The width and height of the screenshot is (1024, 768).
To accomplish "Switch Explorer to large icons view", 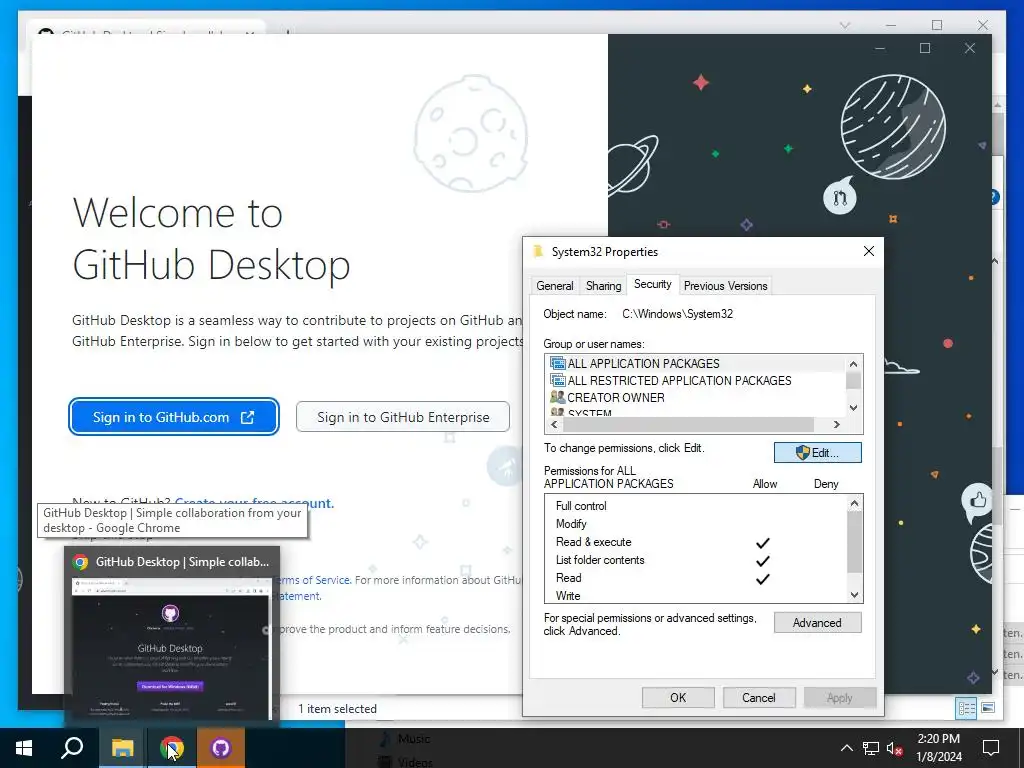I will coord(988,708).
